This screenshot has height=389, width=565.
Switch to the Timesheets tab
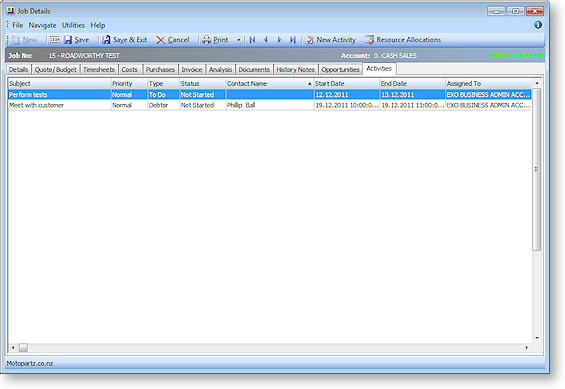[99, 70]
